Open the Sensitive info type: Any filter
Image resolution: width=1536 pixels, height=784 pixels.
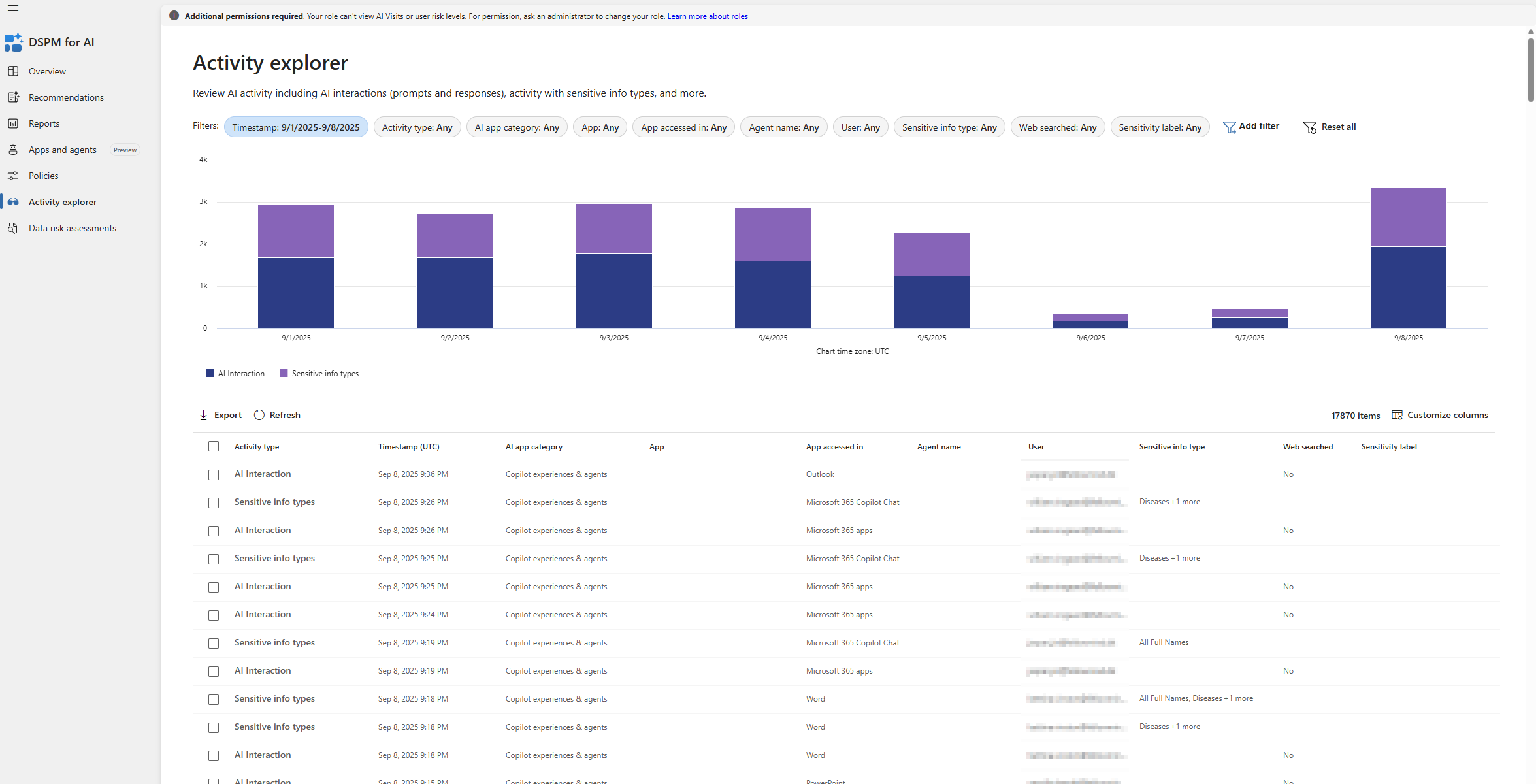(x=949, y=127)
